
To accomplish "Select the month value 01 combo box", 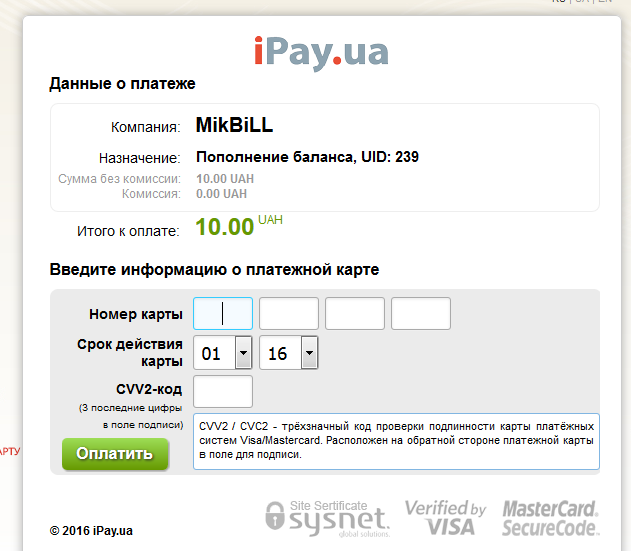I will pyautogui.click(x=223, y=353).
